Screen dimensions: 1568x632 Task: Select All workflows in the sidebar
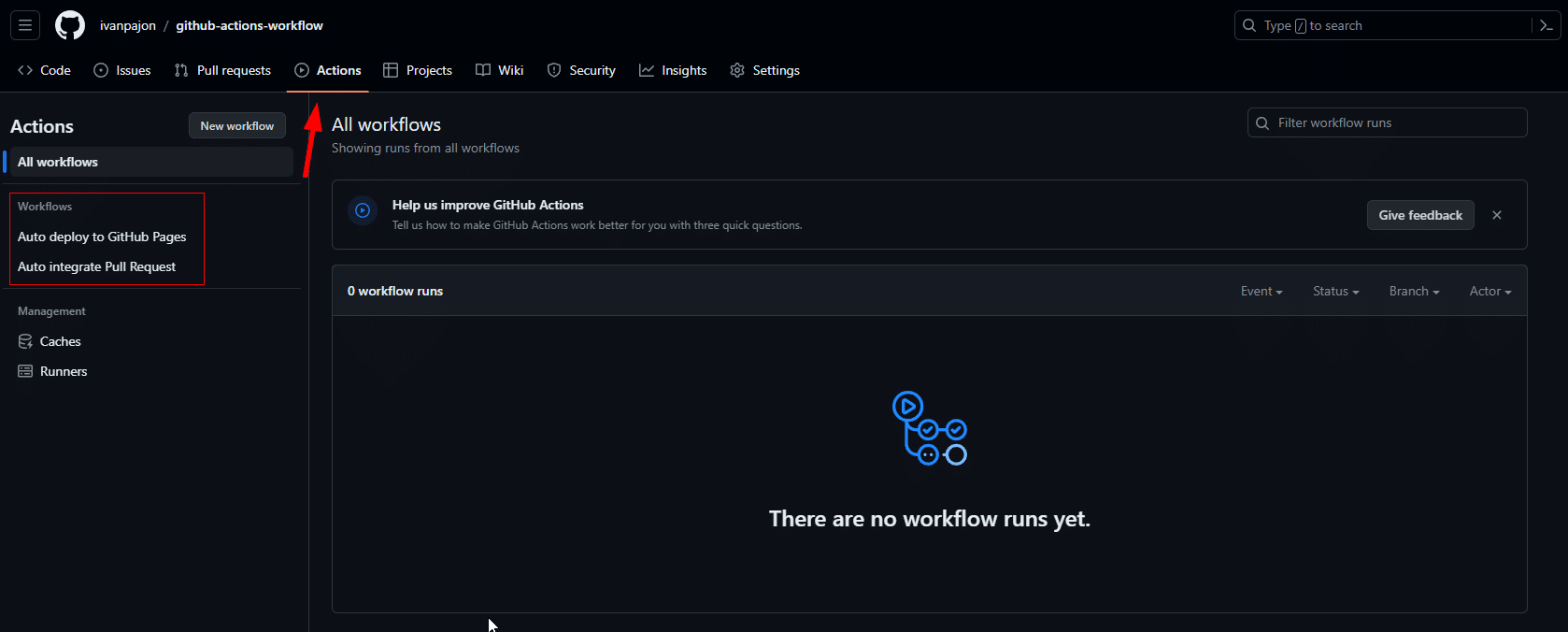click(150, 162)
